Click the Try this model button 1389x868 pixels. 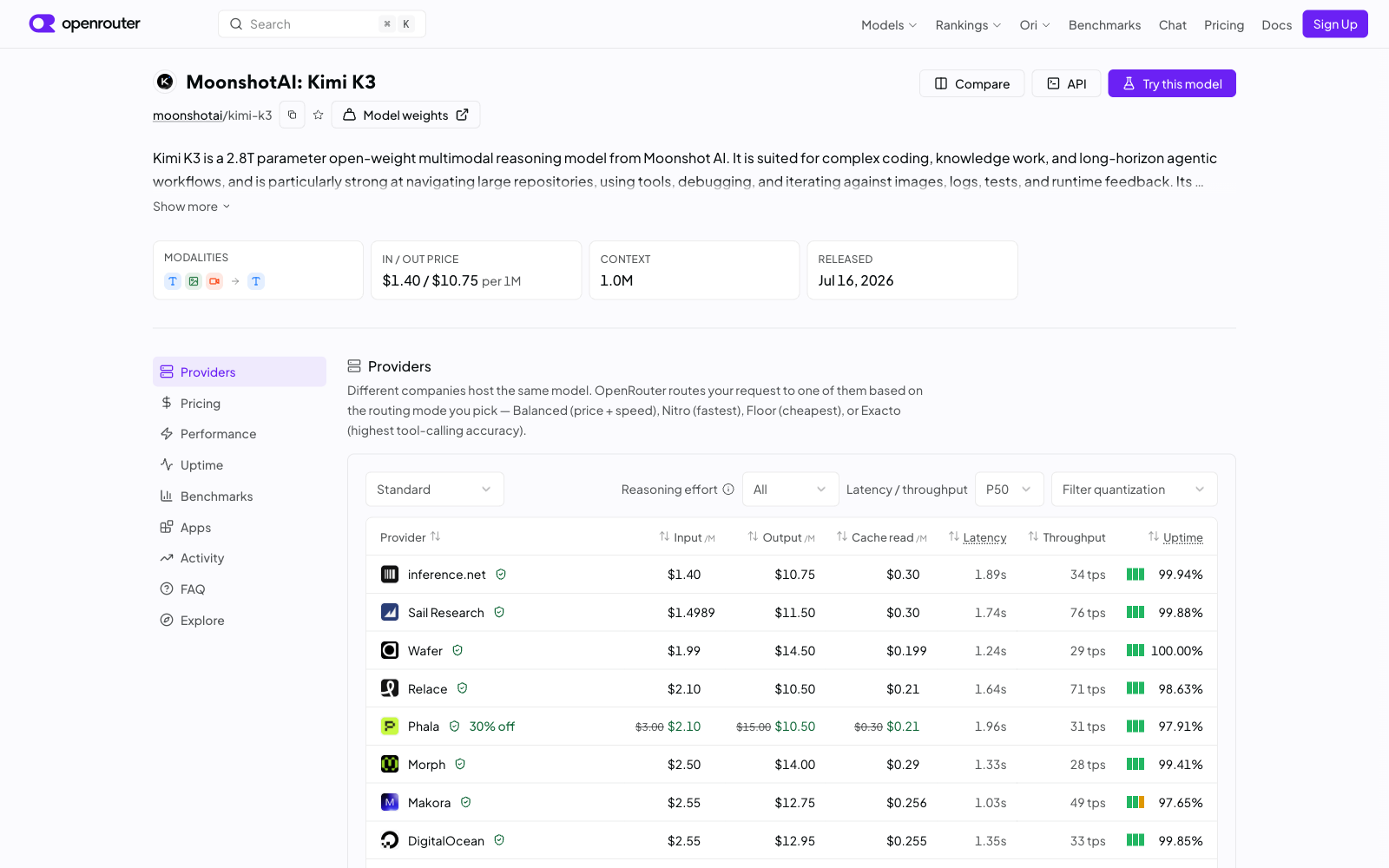click(1172, 83)
